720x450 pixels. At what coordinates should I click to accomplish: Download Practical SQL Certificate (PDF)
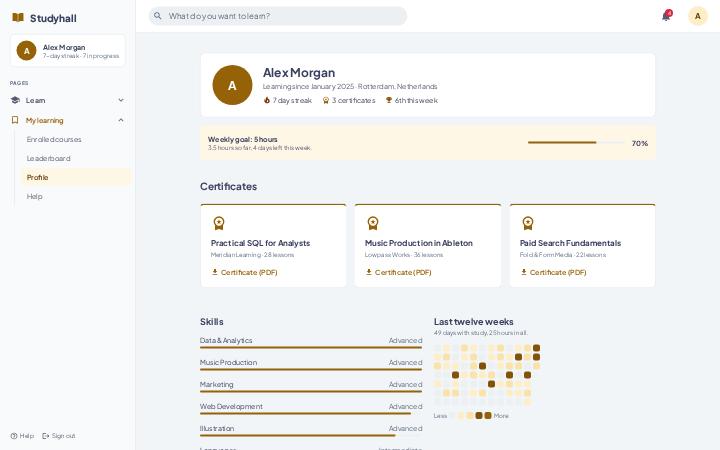[244, 272]
